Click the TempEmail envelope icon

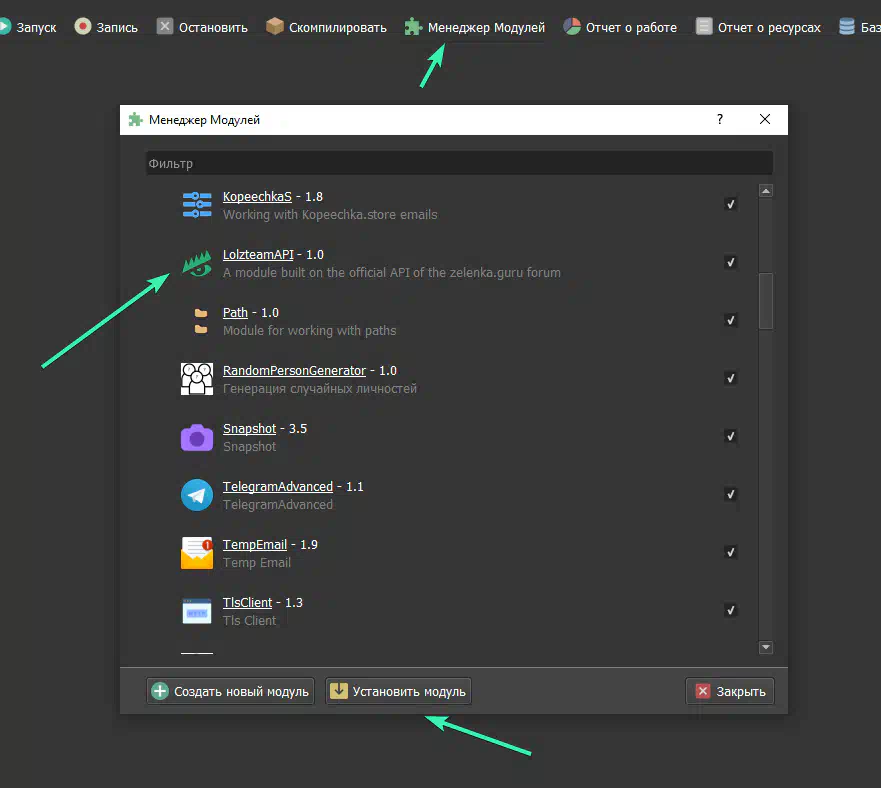click(x=197, y=553)
